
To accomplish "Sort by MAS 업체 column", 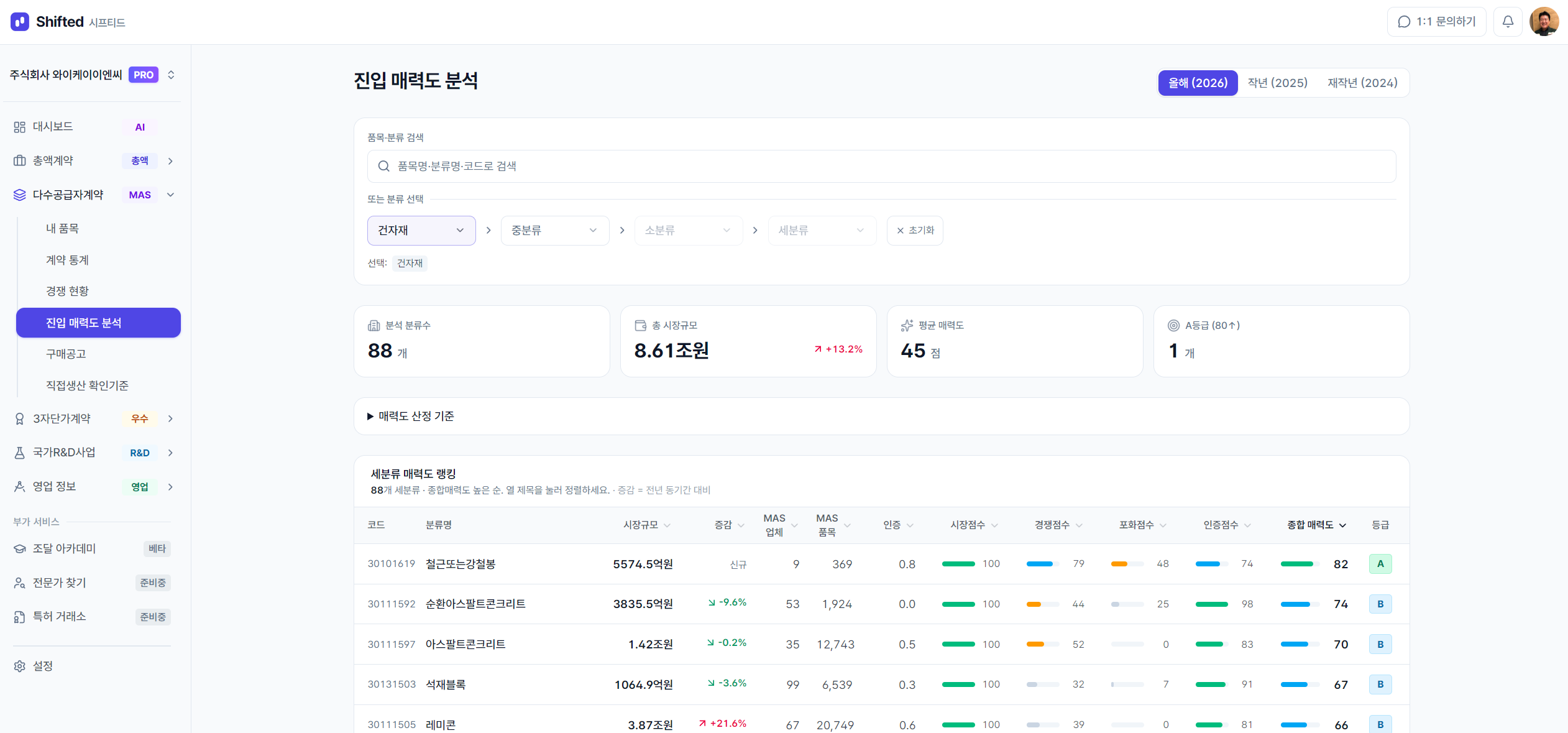I will (x=780, y=525).
